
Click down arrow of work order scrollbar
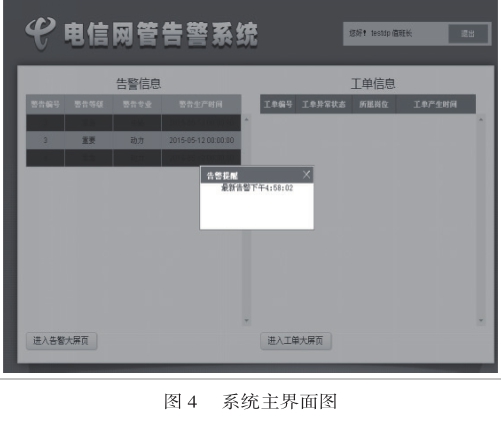(481, 320)
